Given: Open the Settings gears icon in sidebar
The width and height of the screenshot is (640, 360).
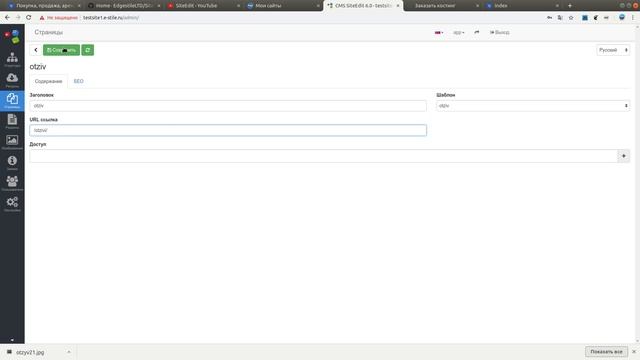Looking at the screenshot, I should click(12, 204).
